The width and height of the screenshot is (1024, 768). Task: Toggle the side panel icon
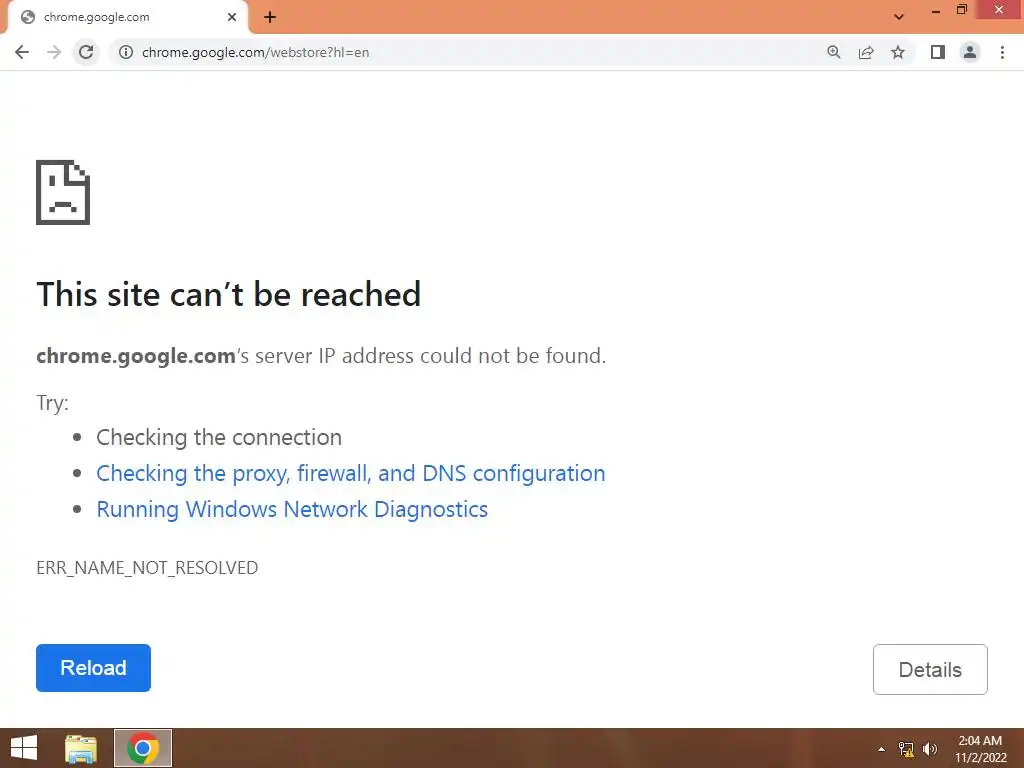point(938,52)
